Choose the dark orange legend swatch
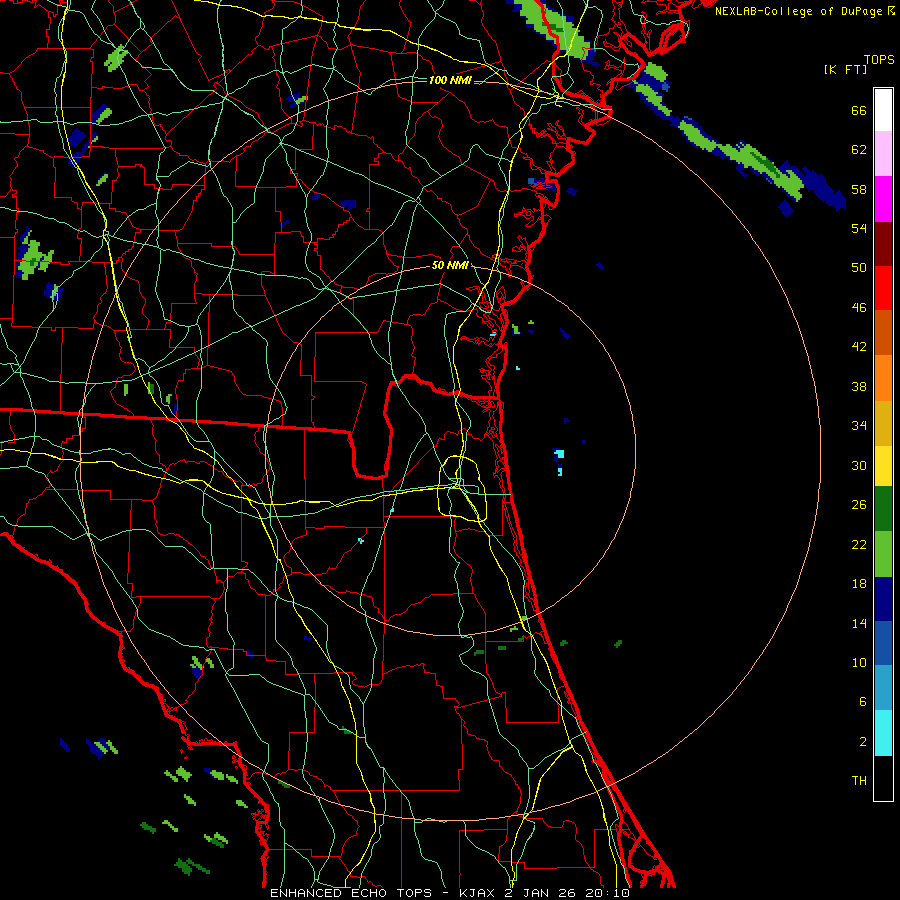 click(x=883, y=333)
